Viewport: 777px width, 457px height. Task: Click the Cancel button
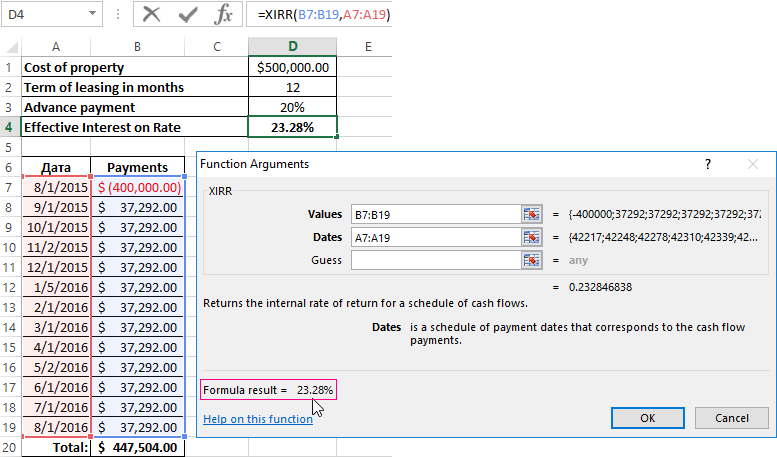click(731, 418)
